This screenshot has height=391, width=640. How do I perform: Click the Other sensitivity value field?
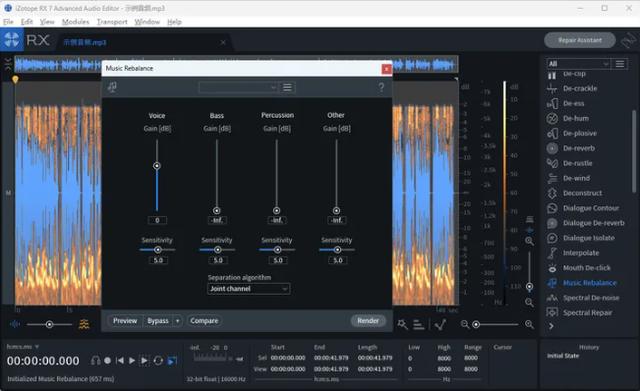[338, 260]
